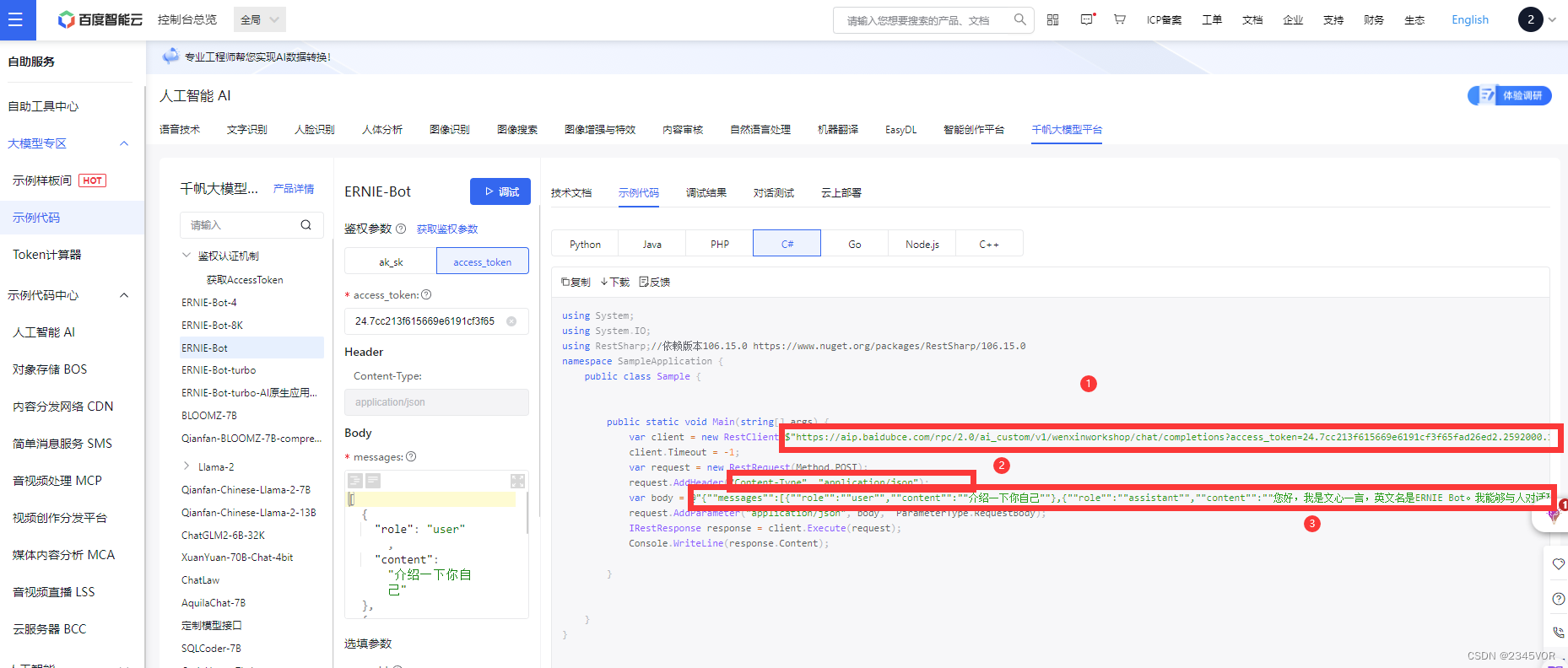This screenshot has width=1568, height=668.
Task: Select ERNIE-Bot-turbo in the model list
Action: tap(219, 369)
